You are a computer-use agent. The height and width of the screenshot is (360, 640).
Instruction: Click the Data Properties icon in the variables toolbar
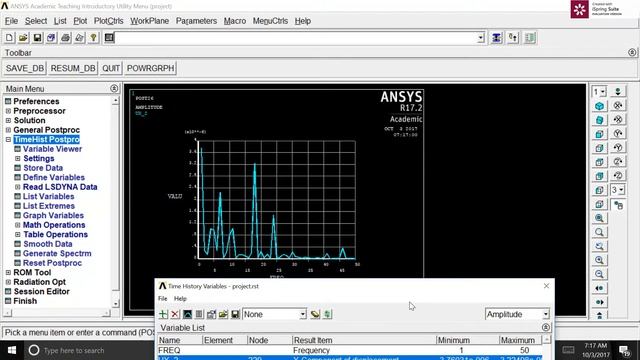click(x=211, y=314)
